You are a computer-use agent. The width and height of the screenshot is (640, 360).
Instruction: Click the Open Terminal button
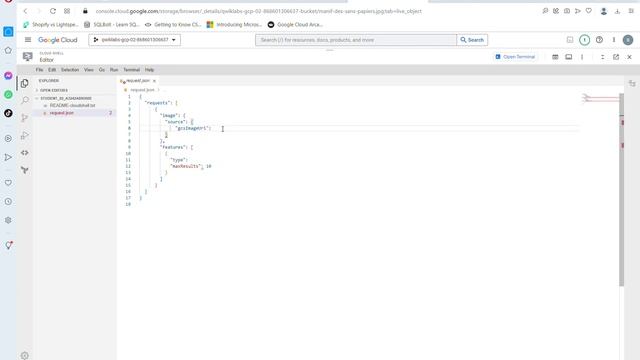pos(515,57)
